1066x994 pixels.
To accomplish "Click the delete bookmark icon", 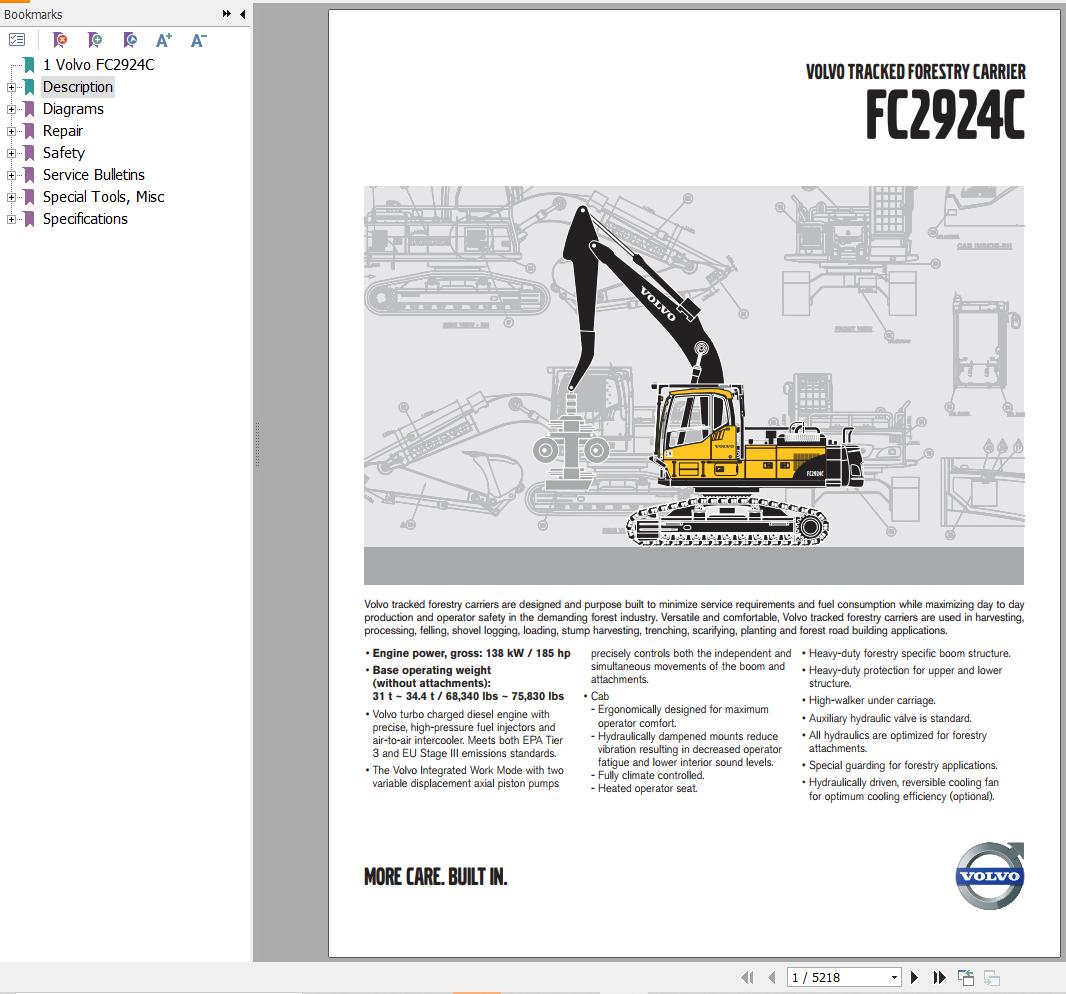I will coord(60,40).
